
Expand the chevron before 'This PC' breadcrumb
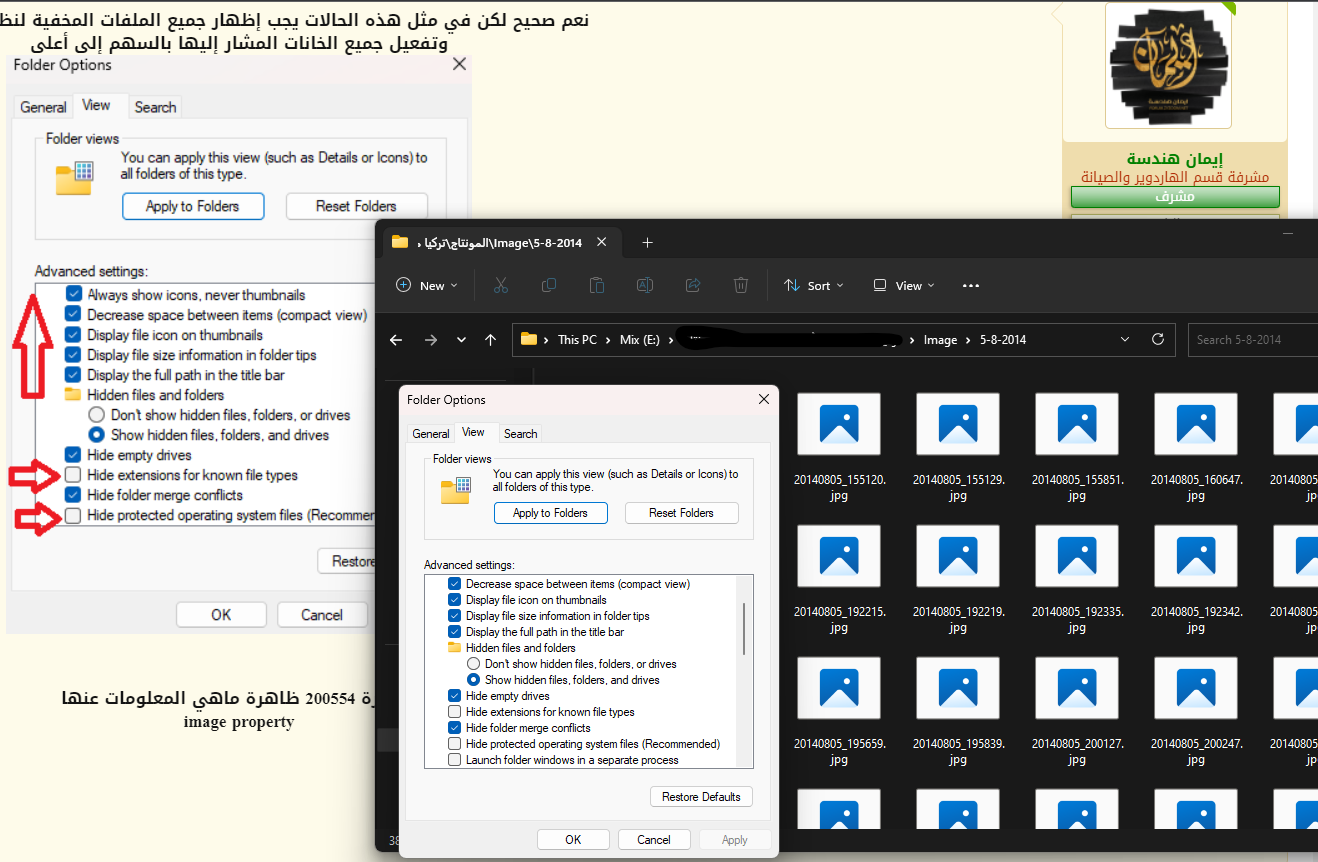click(x=546, y=340)
